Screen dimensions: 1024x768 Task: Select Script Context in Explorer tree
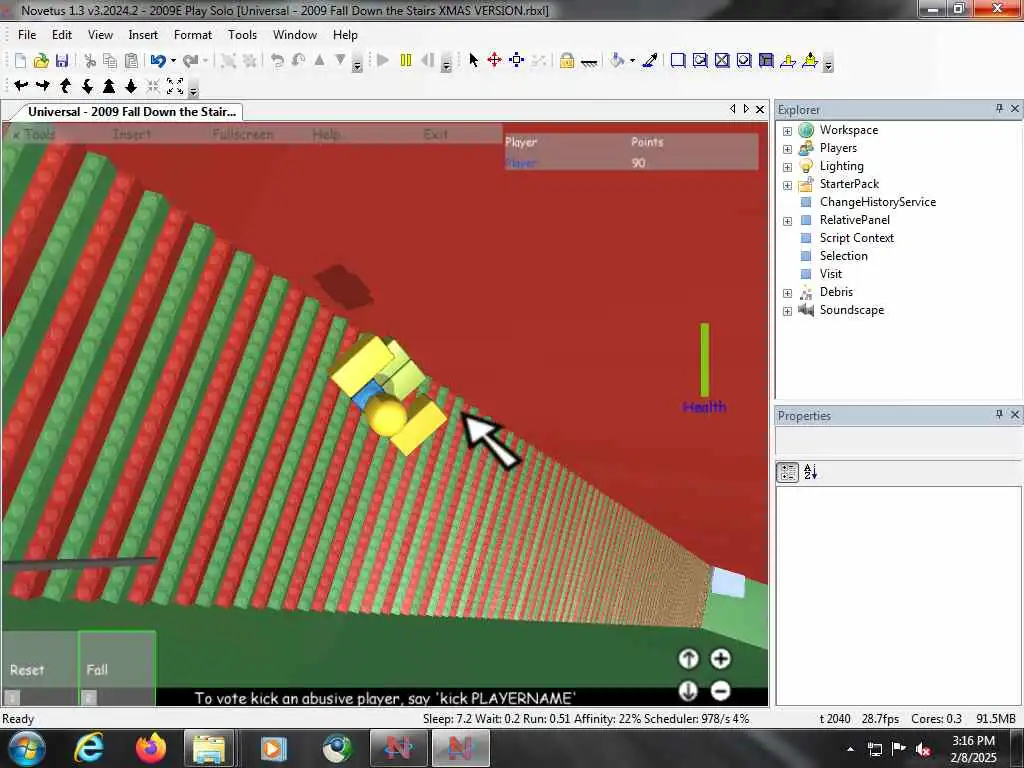point(856,238)
